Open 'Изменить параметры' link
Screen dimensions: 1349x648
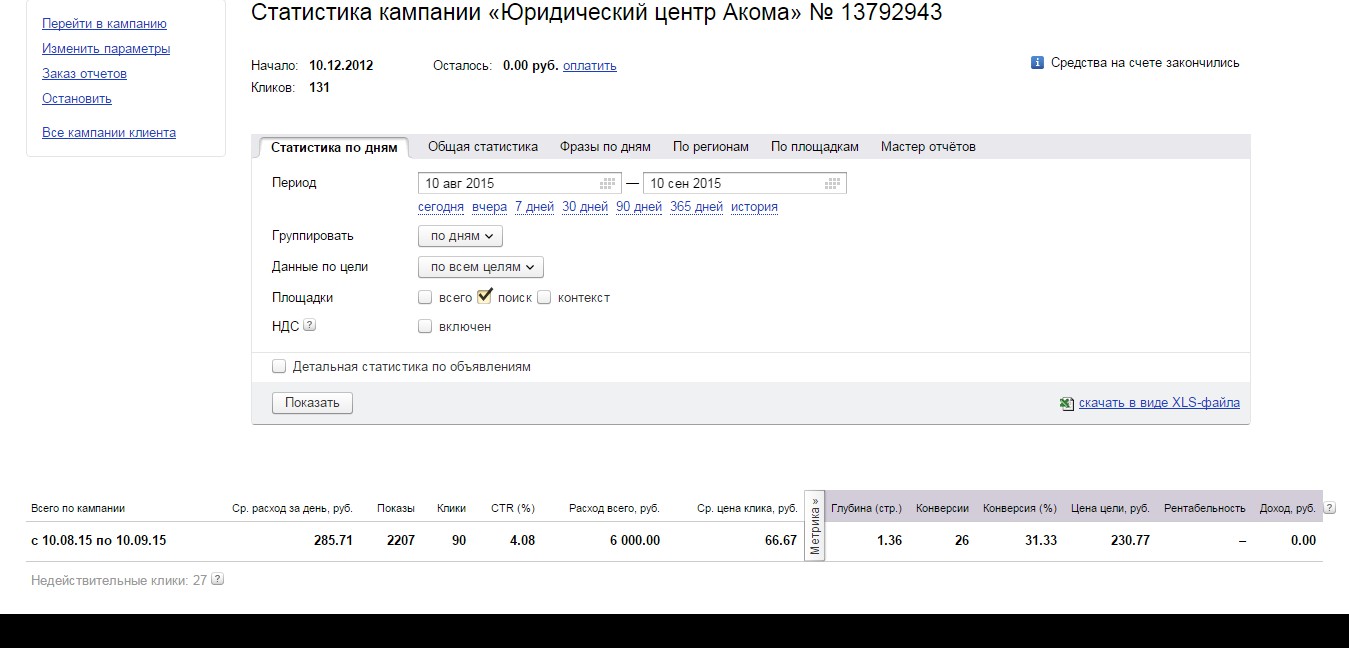[106, 49]
